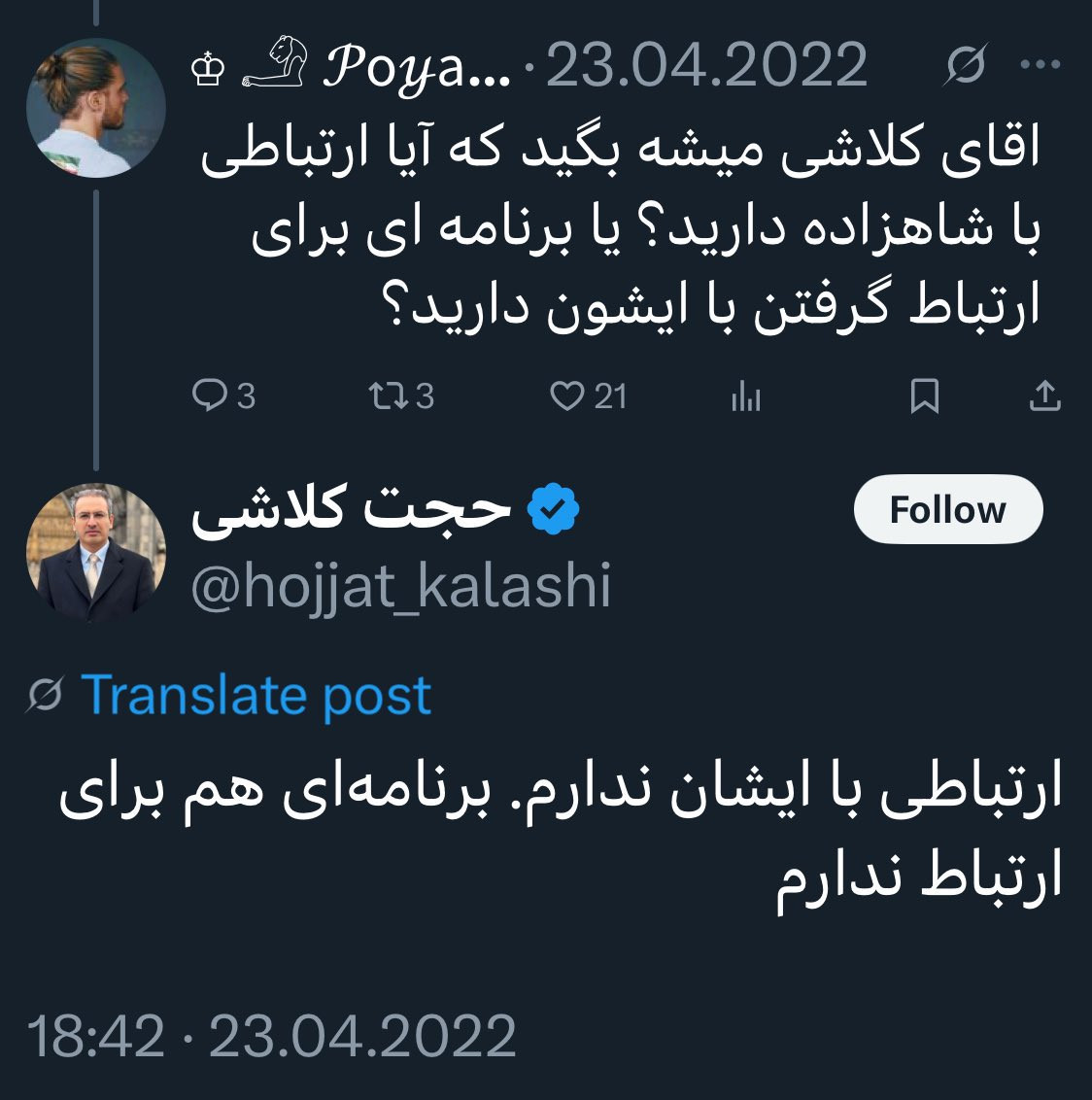View analytics bar chart of Poya's post
The image size is (1092, 1100).
[x=745, y=396]
